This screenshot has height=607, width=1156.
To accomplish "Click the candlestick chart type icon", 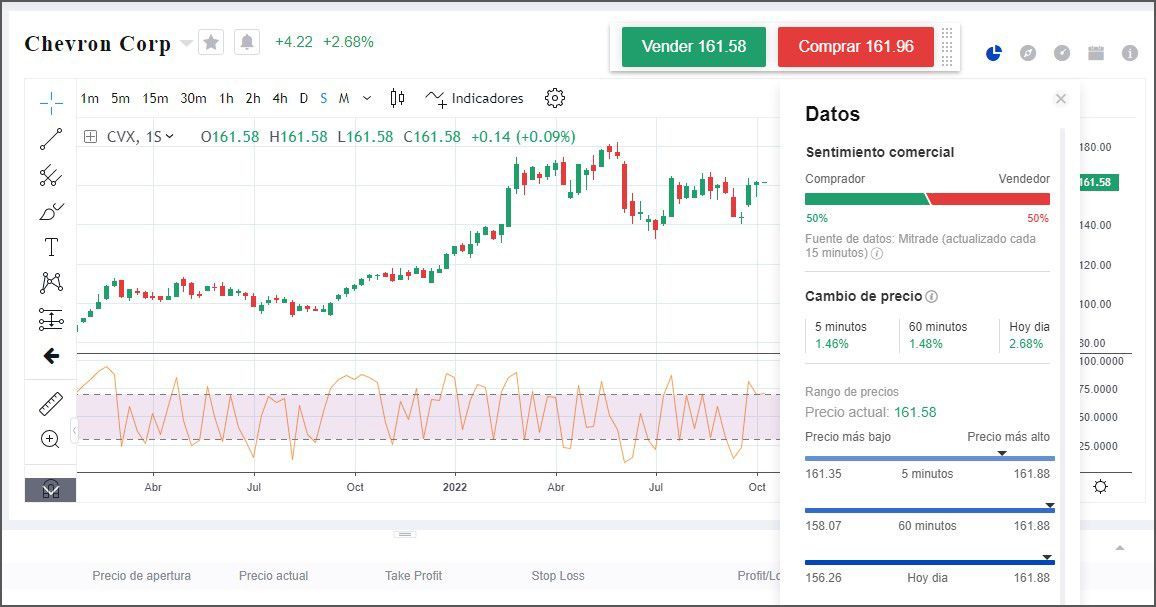I will click(397, 98).
